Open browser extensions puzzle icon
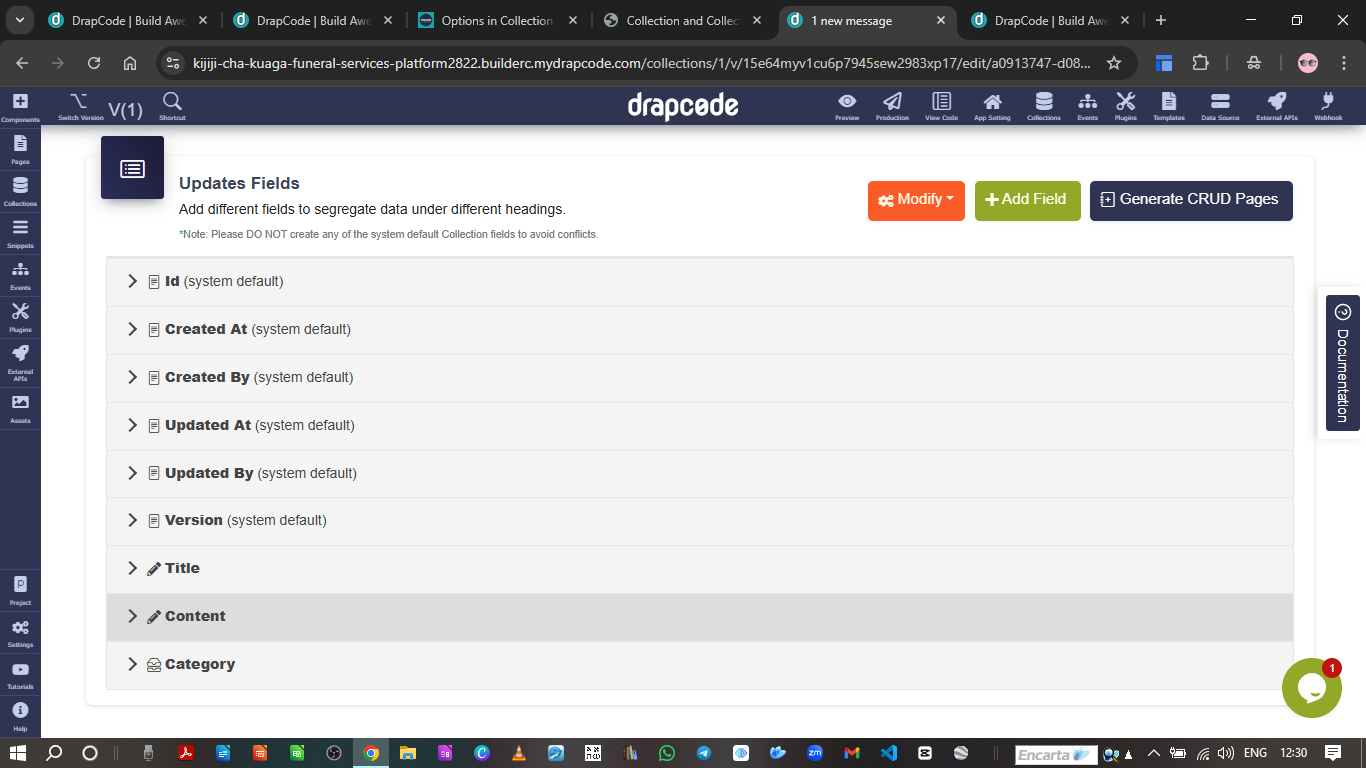1366x768 pixels. point(1201,63)
